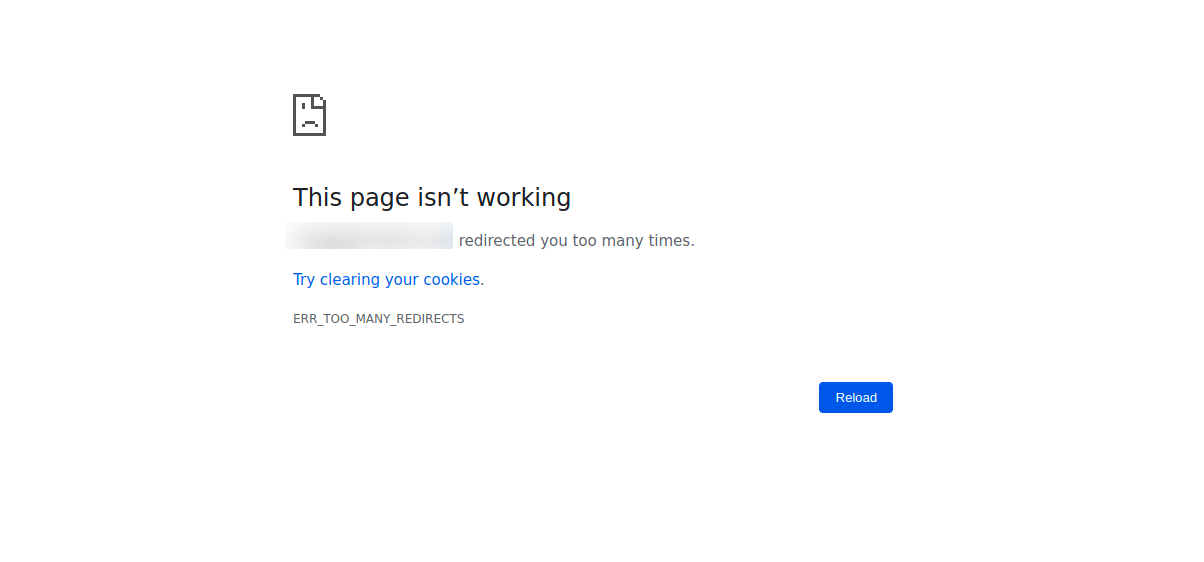Click the word 'working' in the heading
The width and height of the screenshot is (1204, 562).
click(524, 197)
